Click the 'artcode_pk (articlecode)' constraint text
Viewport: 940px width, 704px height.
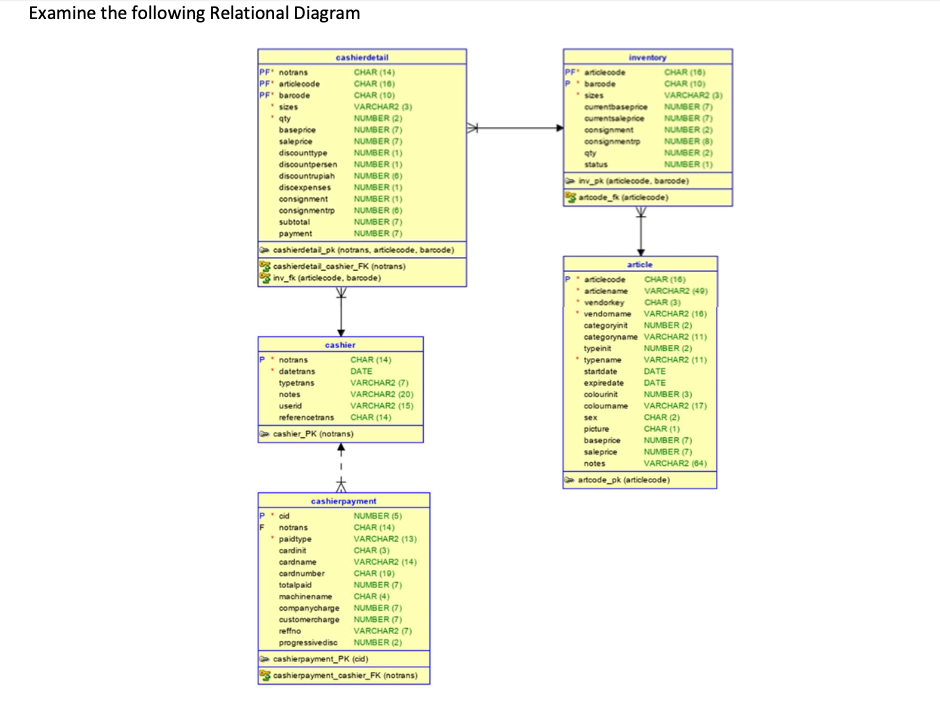tap(623, 480)
